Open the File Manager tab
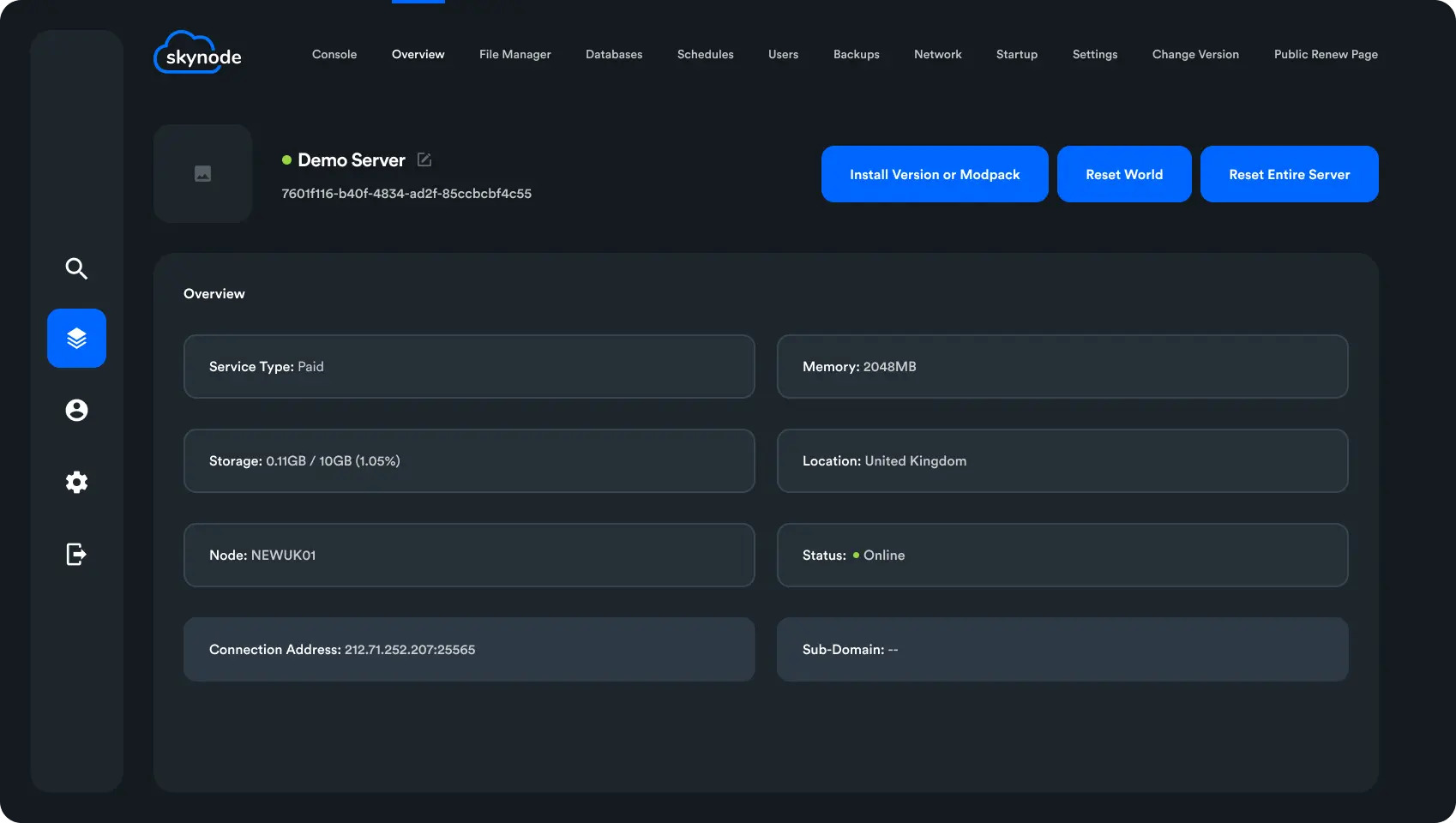This screenshot has height=823, width=1456. coord(514,54)
